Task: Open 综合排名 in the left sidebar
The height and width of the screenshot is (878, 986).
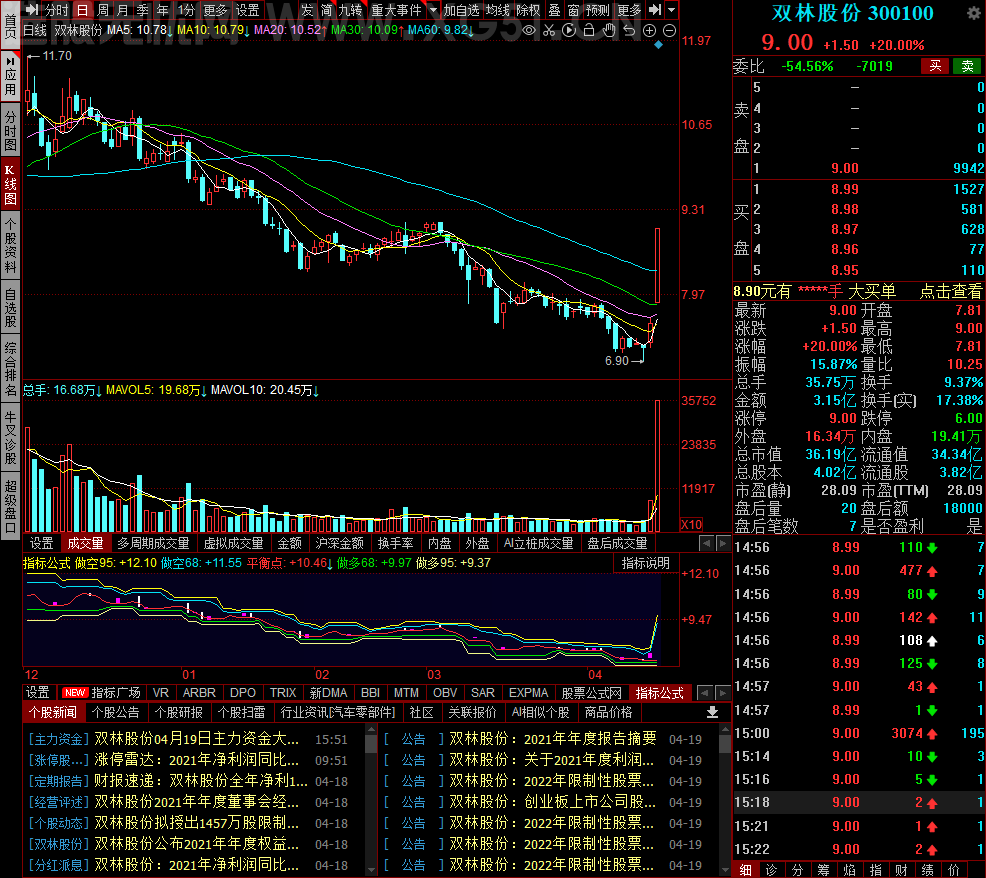Action: [10, 369]
